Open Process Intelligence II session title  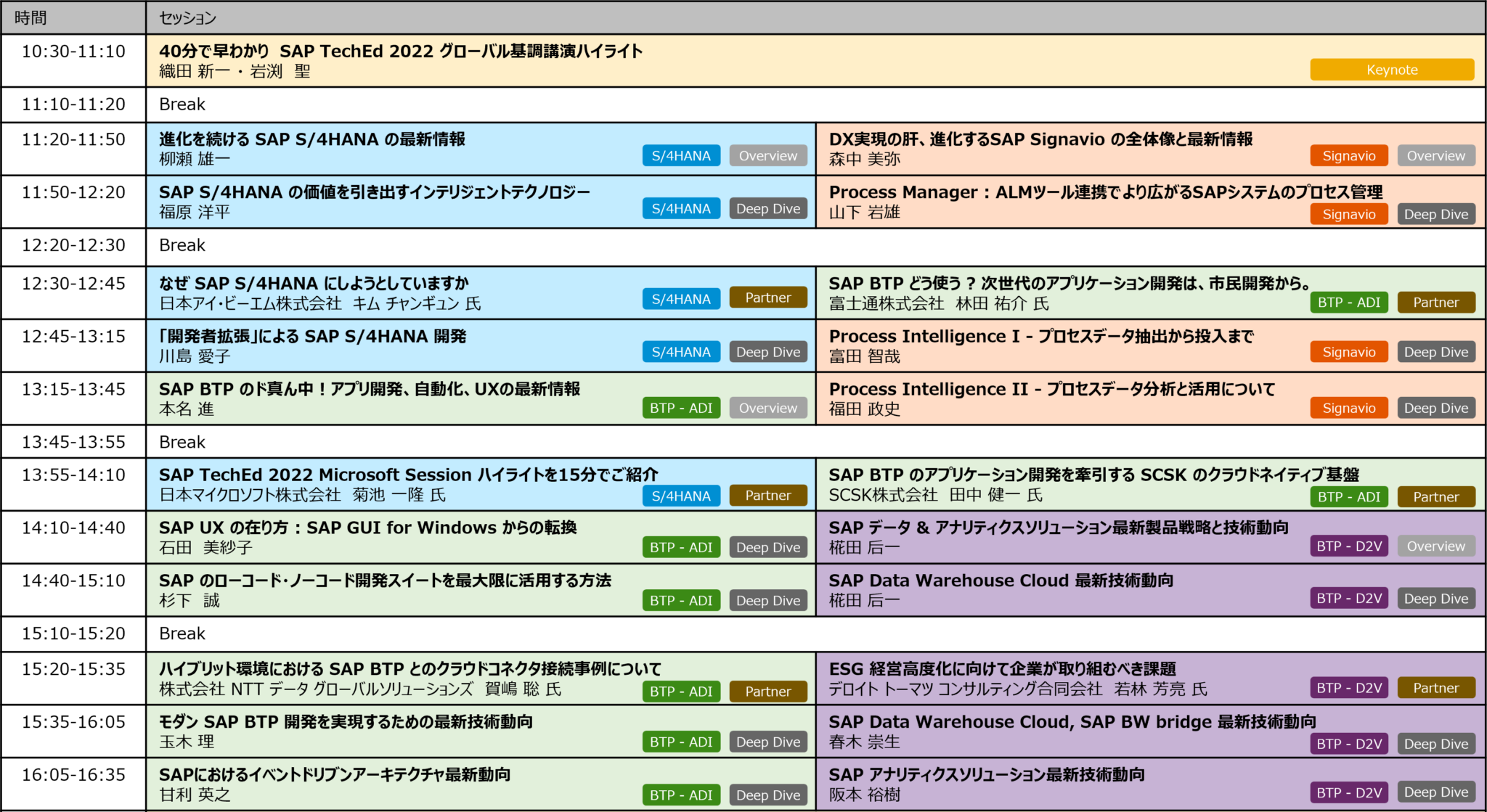pyautogui.click(x=1052, y=390)
